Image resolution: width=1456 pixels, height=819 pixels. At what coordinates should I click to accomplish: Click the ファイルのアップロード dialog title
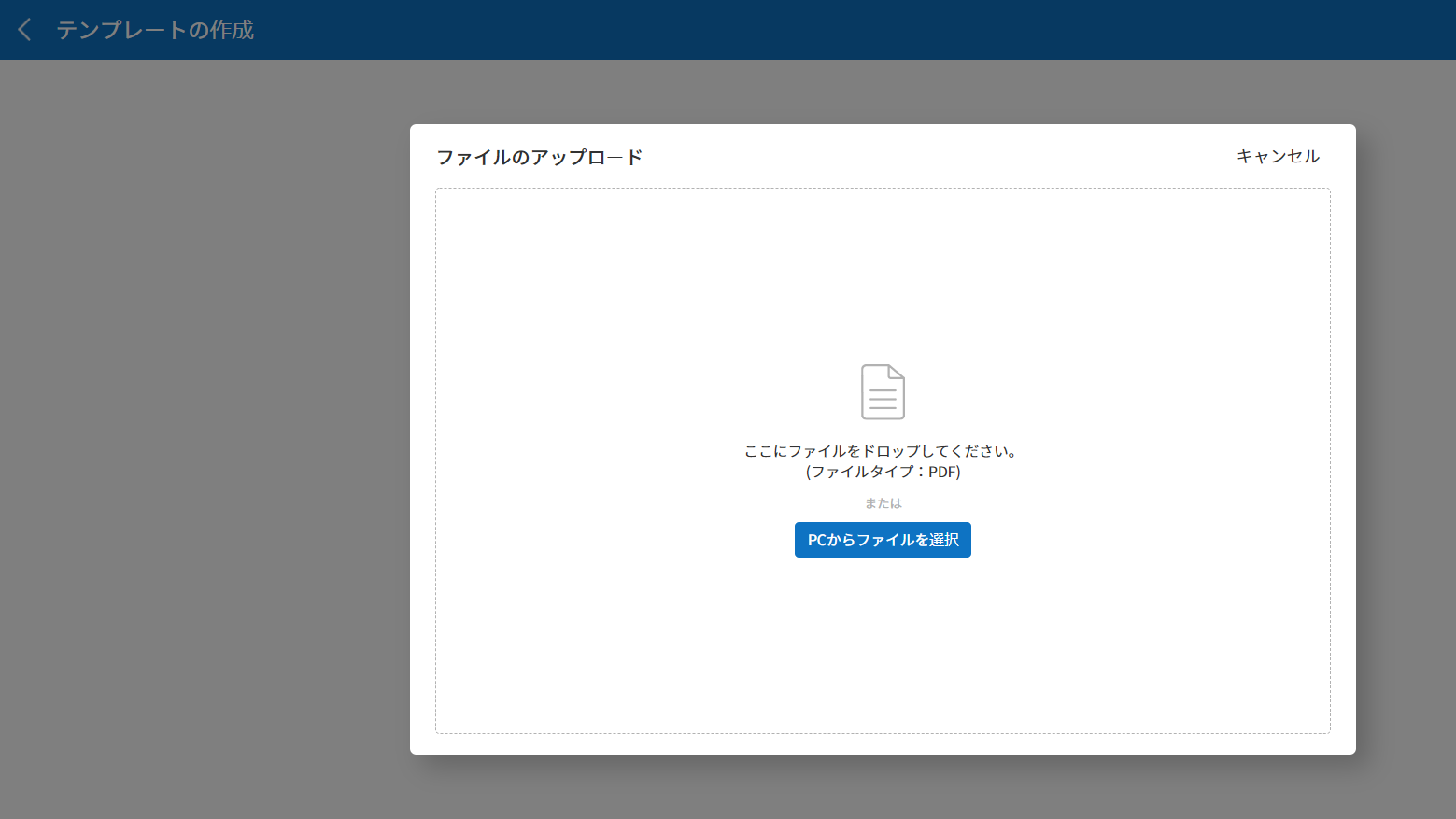(539, 157)
